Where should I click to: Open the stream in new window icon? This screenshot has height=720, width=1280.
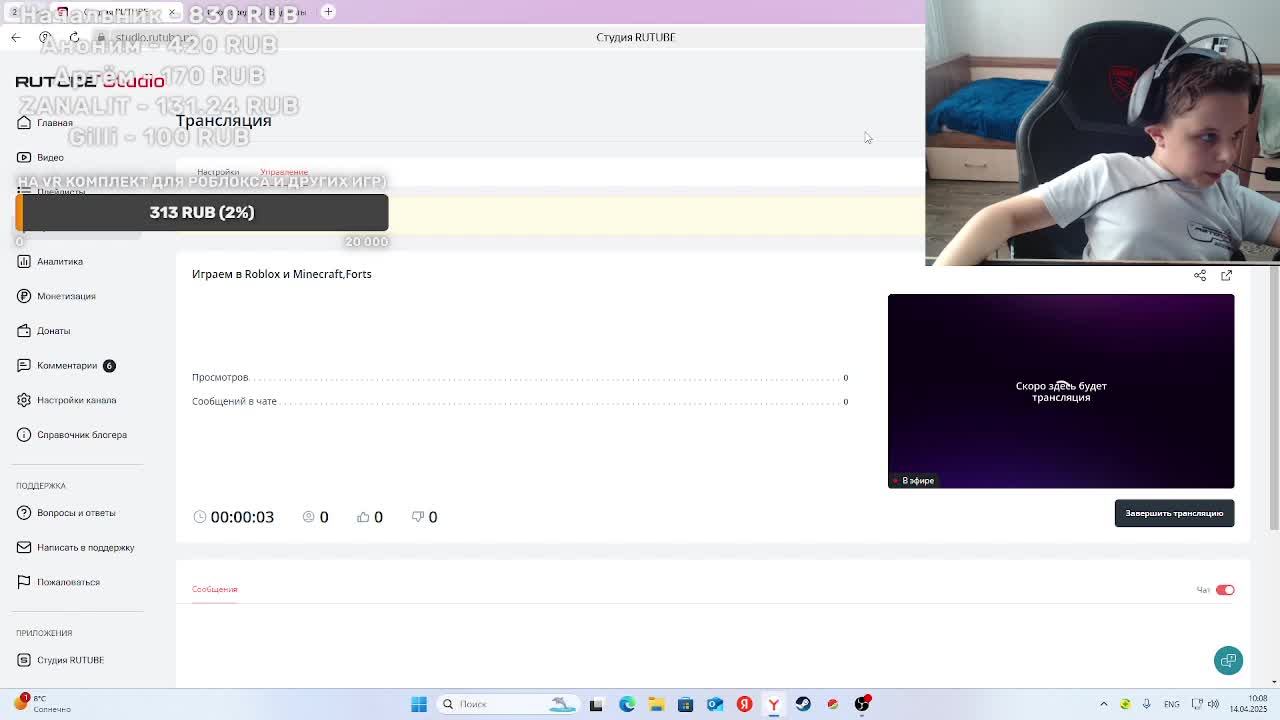tap(1226, 275)
